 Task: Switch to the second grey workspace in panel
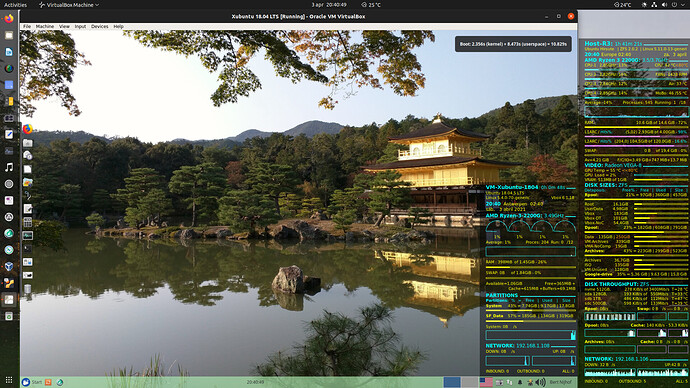470,382
